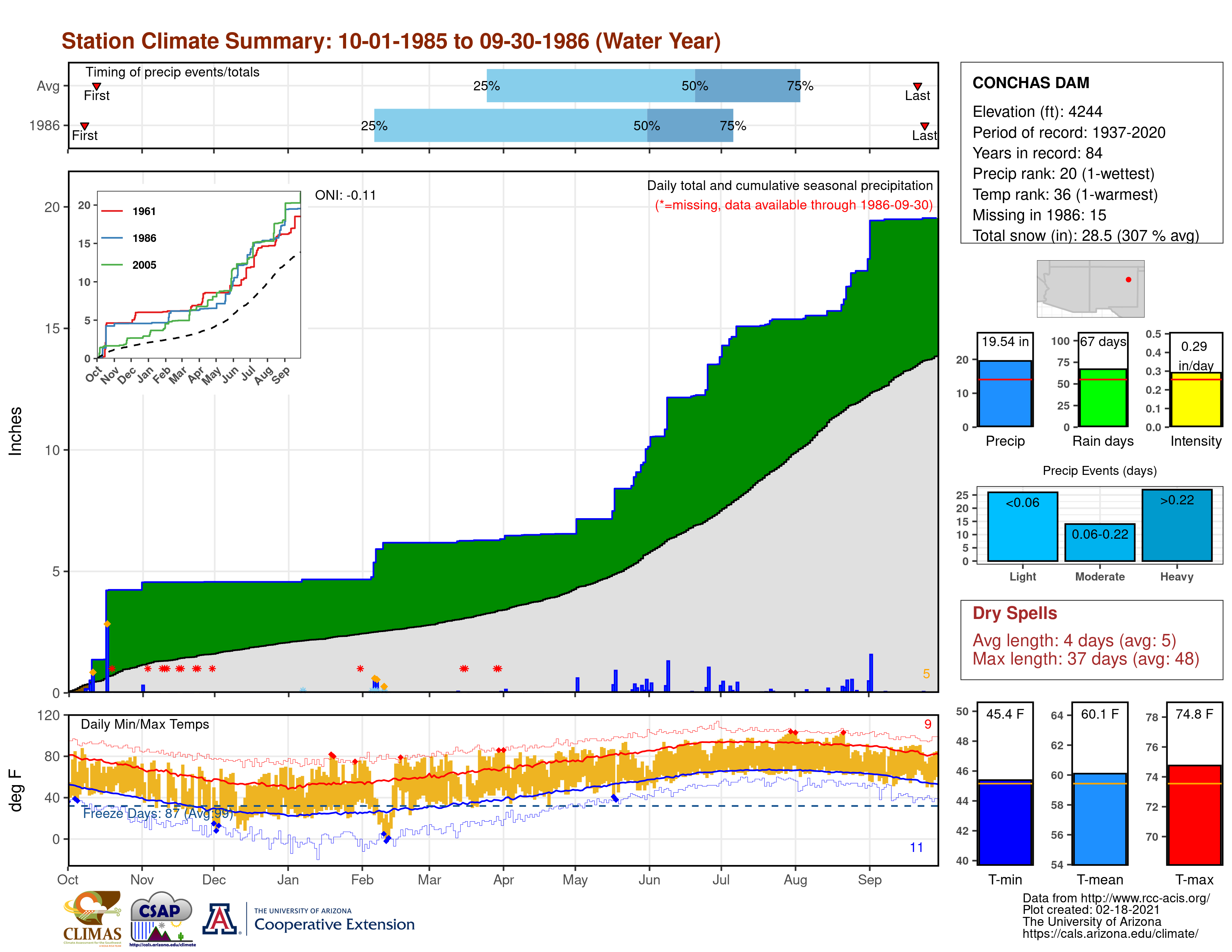Click the University of Arizona 'A' logo
This screenshot has width=1232, height=952.
click(x=221, y=919)
